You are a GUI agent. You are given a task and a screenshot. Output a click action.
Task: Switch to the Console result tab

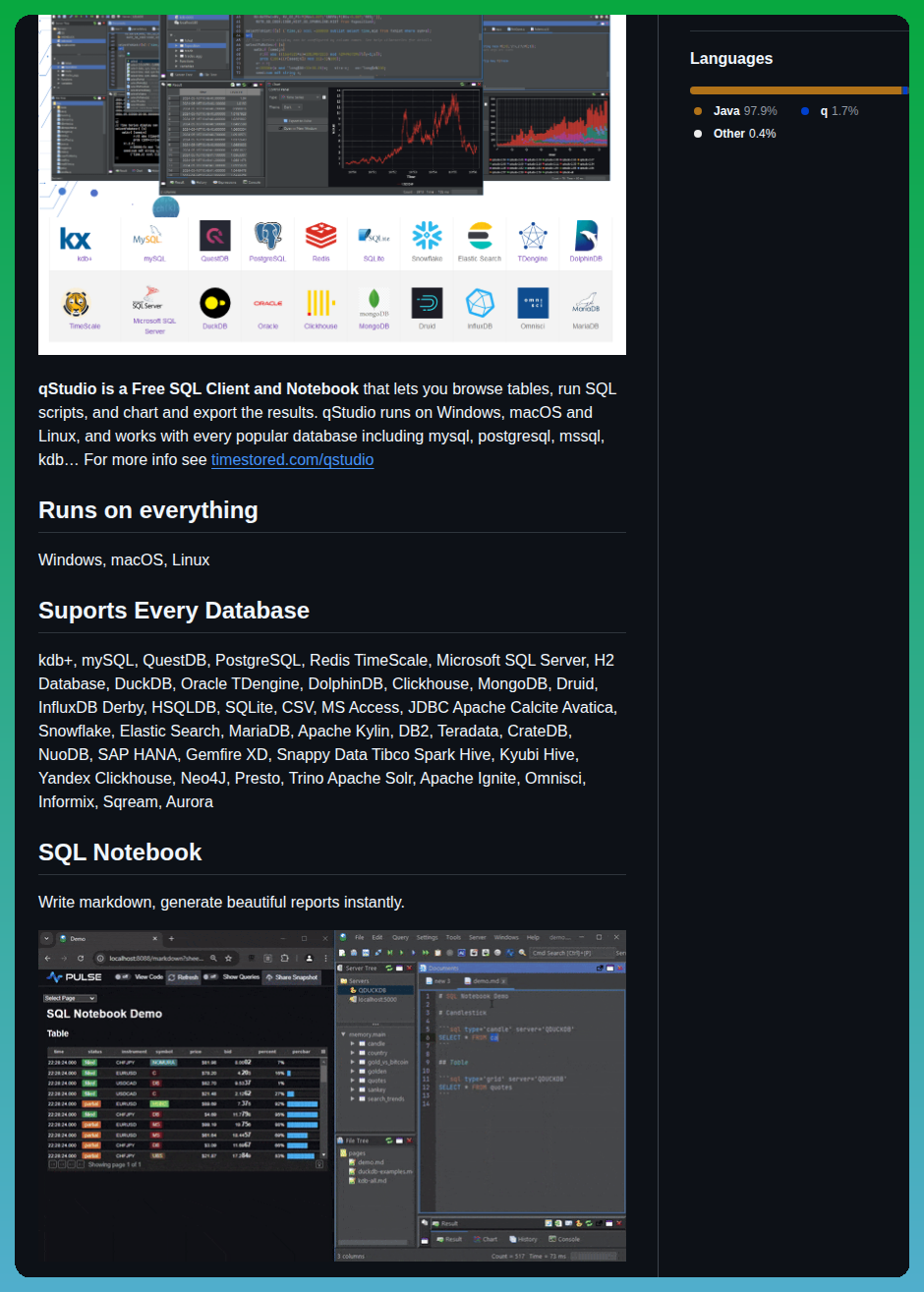point(565,1239)
